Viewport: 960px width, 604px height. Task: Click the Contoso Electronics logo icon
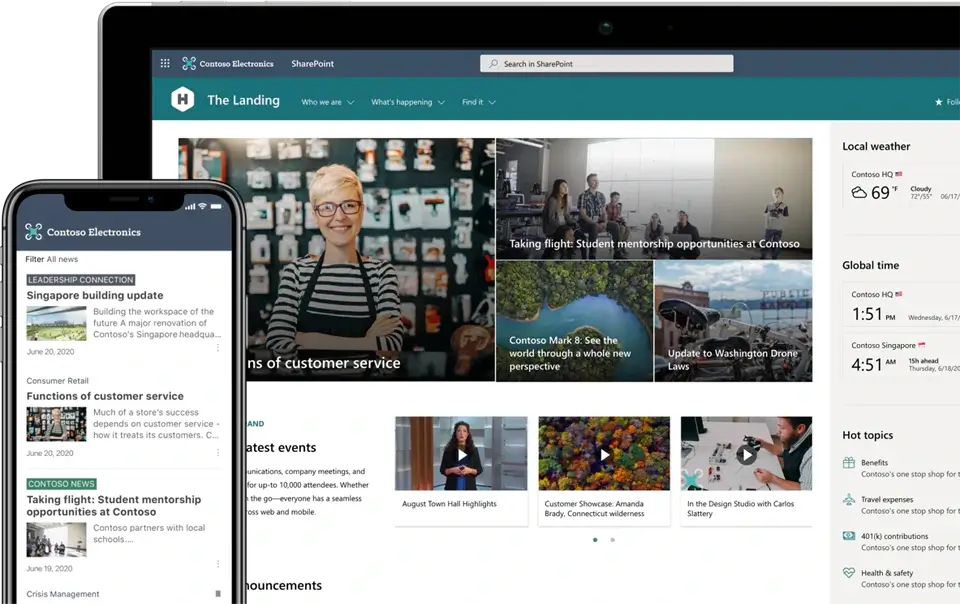coord(188,63)
